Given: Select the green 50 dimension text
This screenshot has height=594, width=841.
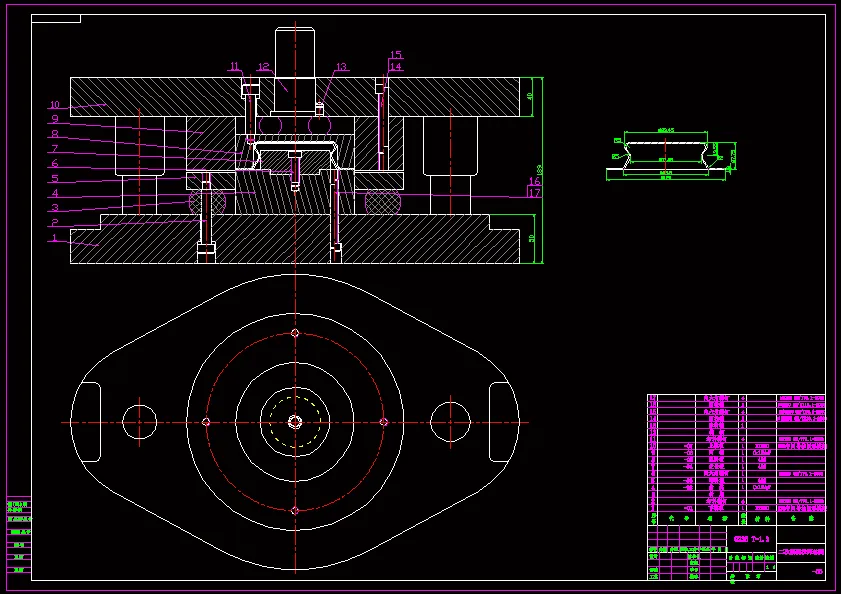Looking at the screenshot, I should click(x=532, y=238).
